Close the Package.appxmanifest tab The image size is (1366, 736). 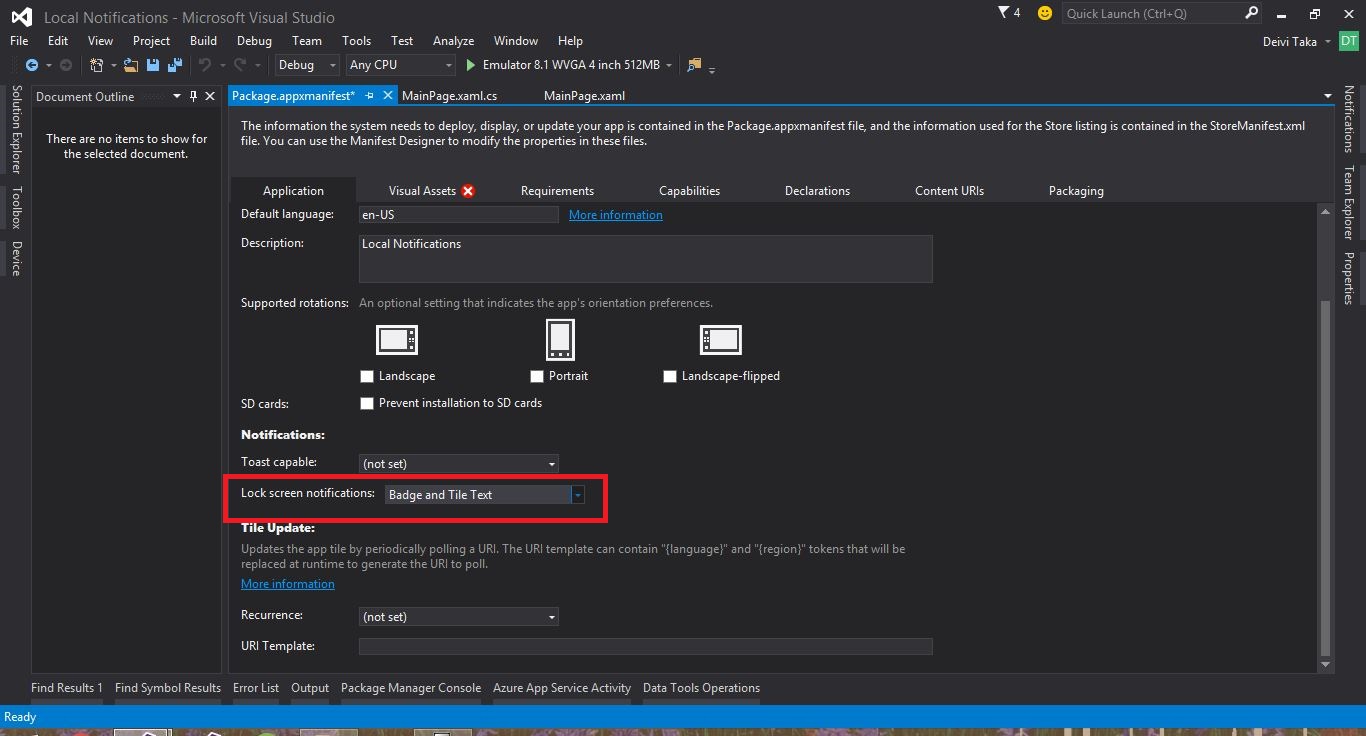387,96
